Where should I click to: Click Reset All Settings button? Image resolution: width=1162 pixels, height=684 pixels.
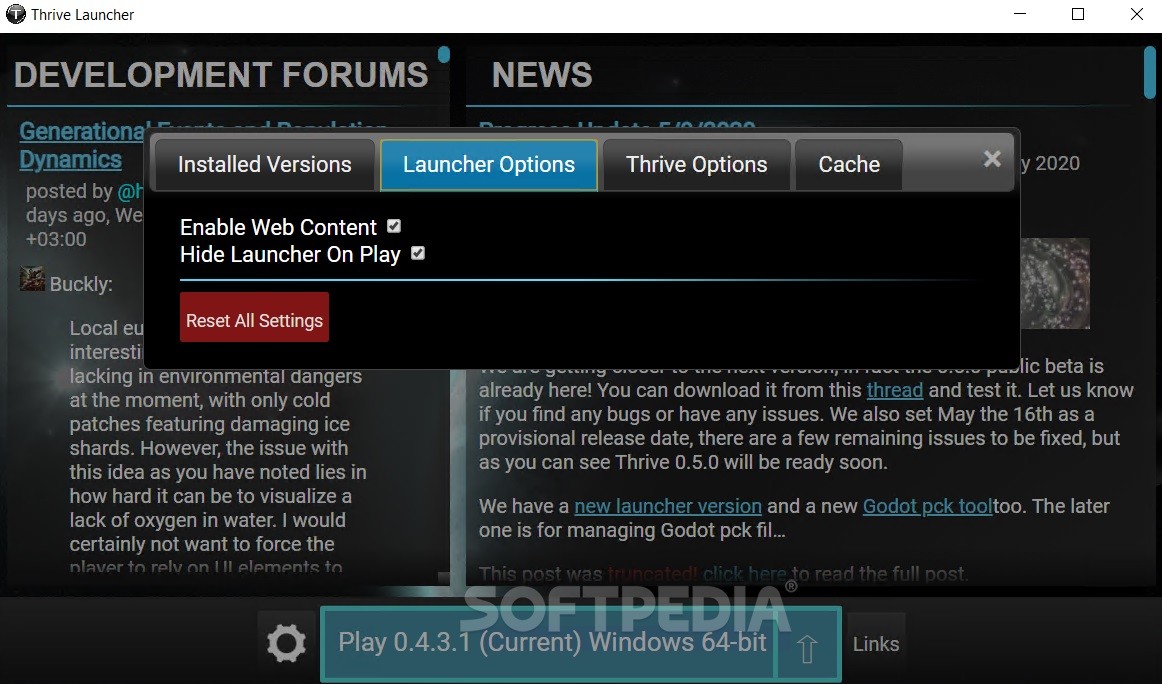point(254,317)
